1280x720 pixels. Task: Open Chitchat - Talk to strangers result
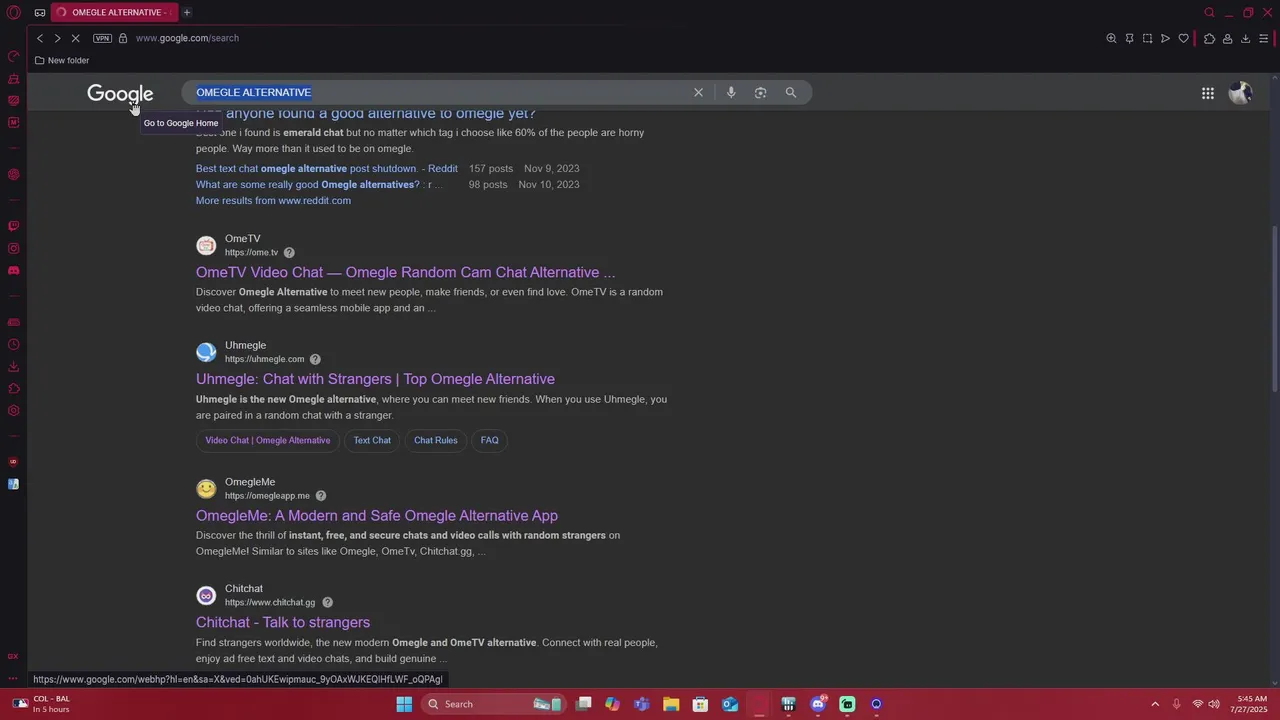[283, 622]
